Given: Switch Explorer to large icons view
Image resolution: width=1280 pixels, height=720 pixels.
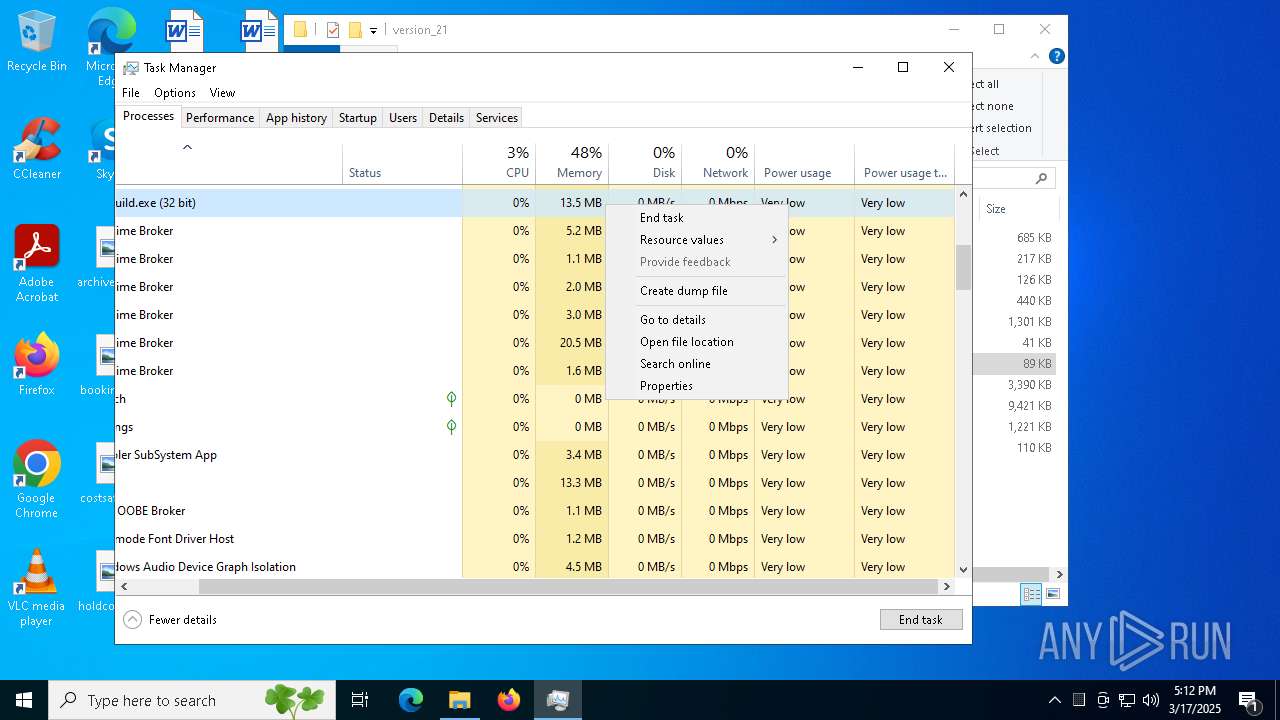Looking at the screenshot, I should pos(1052,594).
